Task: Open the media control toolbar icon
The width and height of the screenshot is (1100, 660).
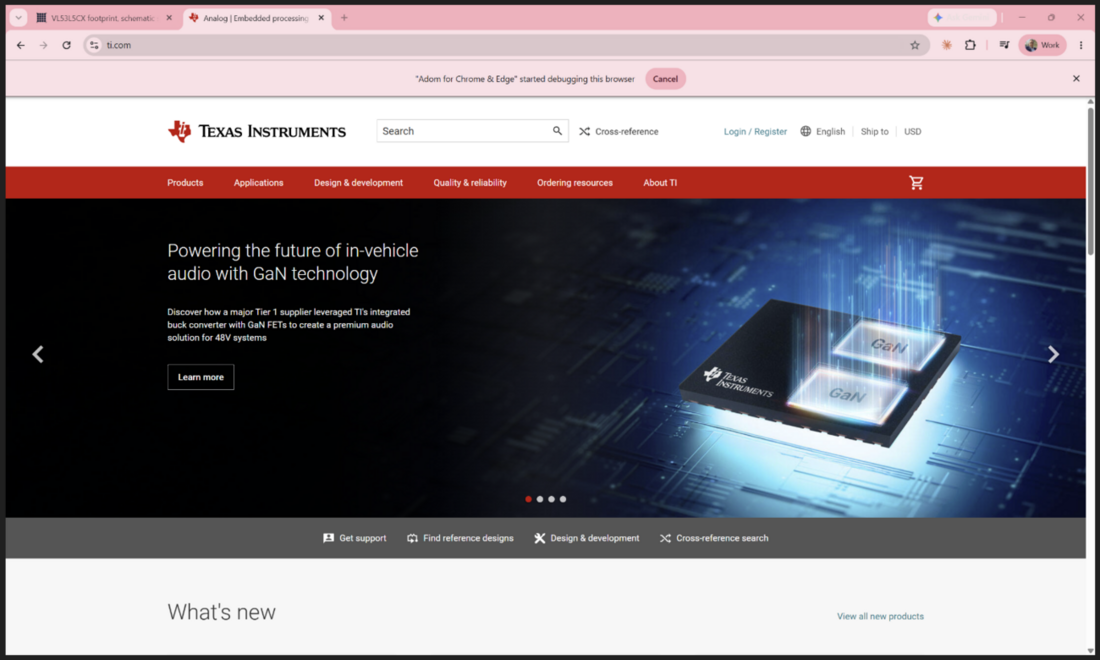Action: coord(1005,45)
